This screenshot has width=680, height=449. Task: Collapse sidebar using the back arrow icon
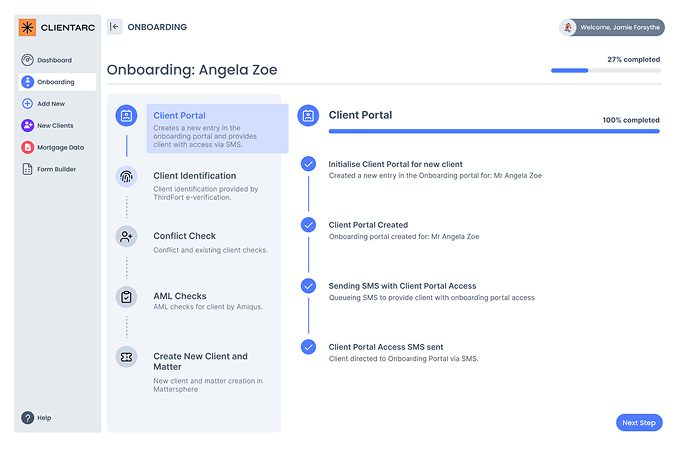(114, 27)
